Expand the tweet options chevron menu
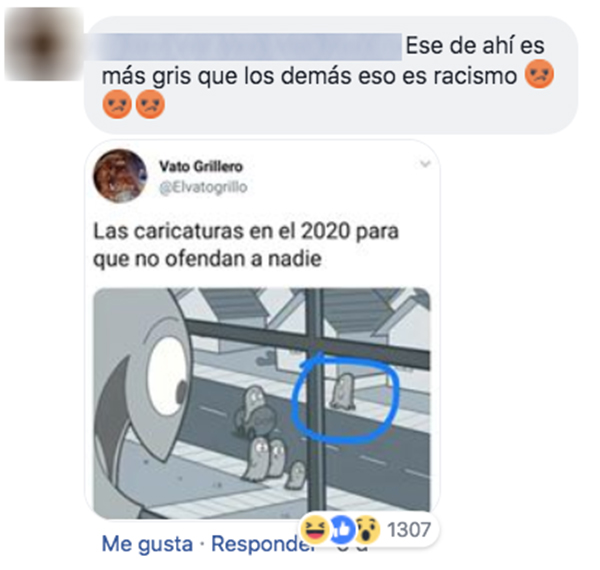This screenshot has height=570, width=600. (x=425, y=164)
